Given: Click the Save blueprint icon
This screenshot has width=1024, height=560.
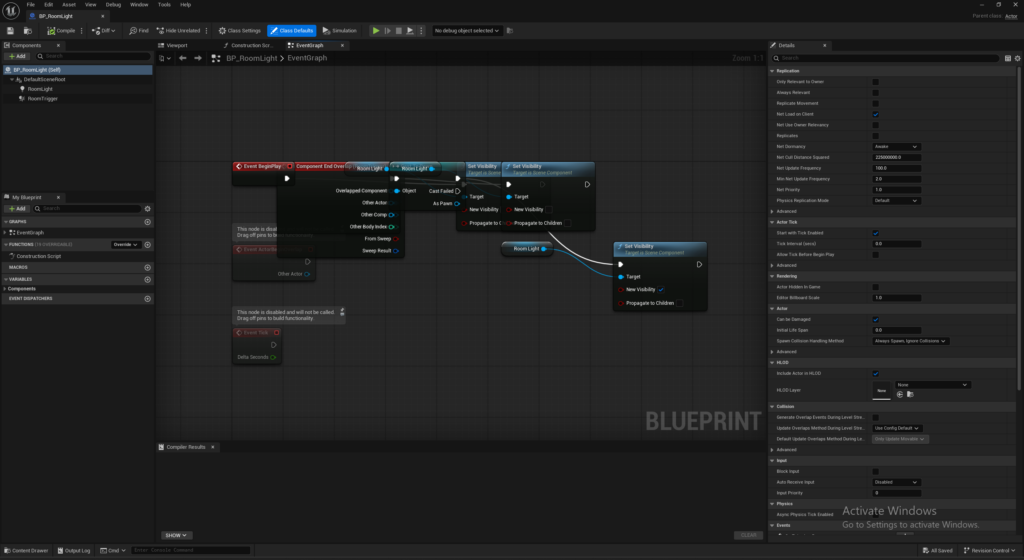Looking at the screenshot, I should [10, 31].
